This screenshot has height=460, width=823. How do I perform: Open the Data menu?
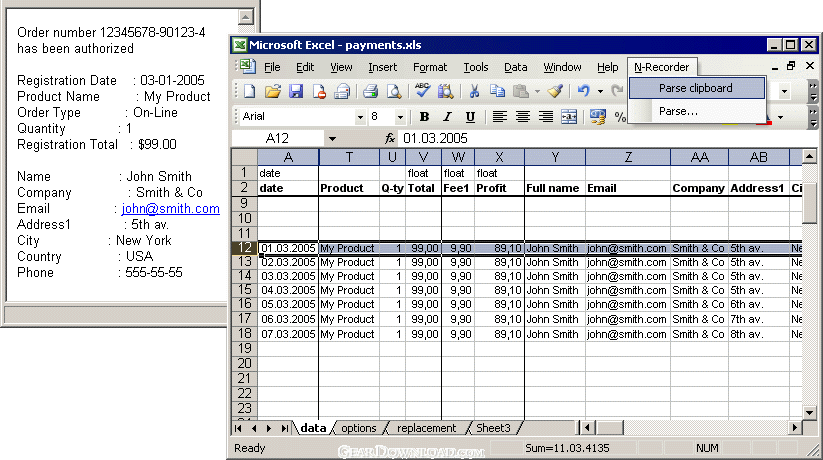515,67
